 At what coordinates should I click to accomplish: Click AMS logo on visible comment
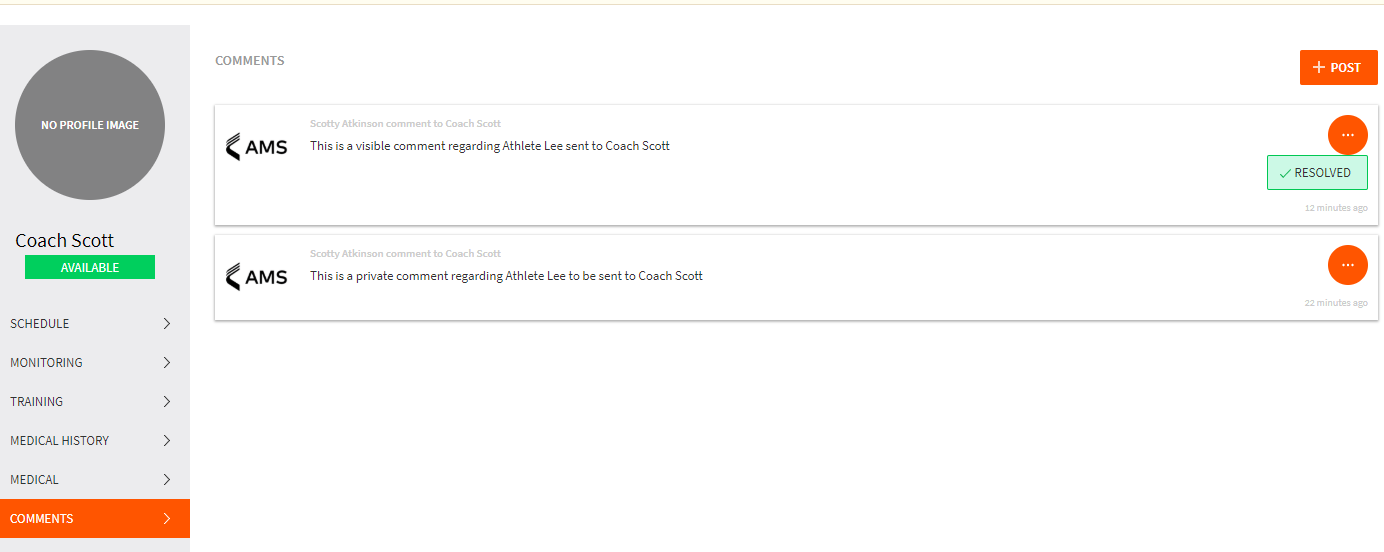257,147
